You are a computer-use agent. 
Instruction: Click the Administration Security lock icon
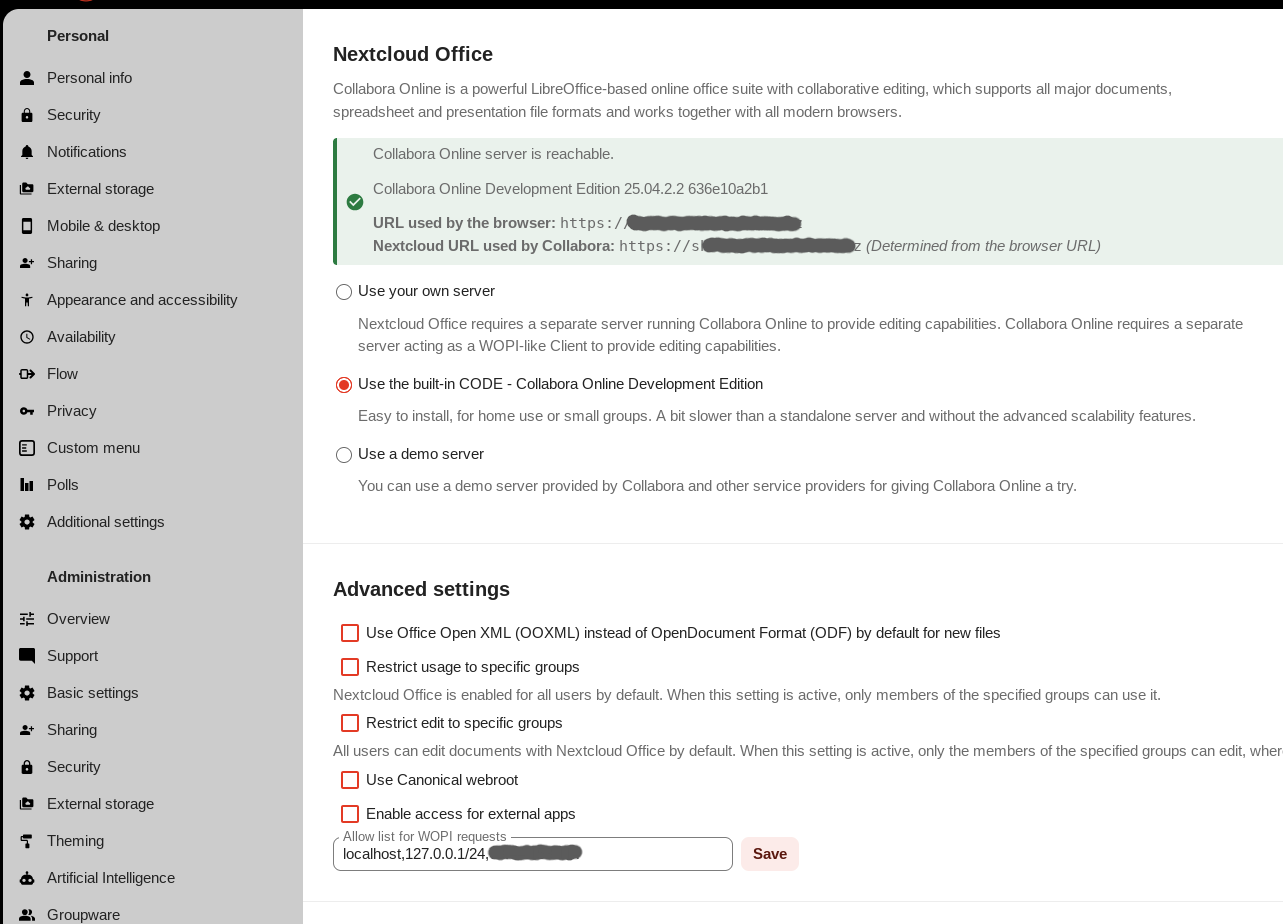[27, 767]
